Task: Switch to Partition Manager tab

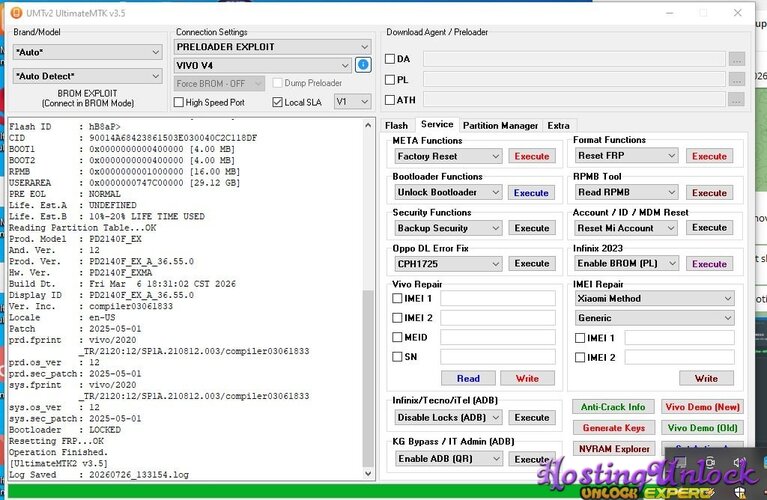Action: 500,126
